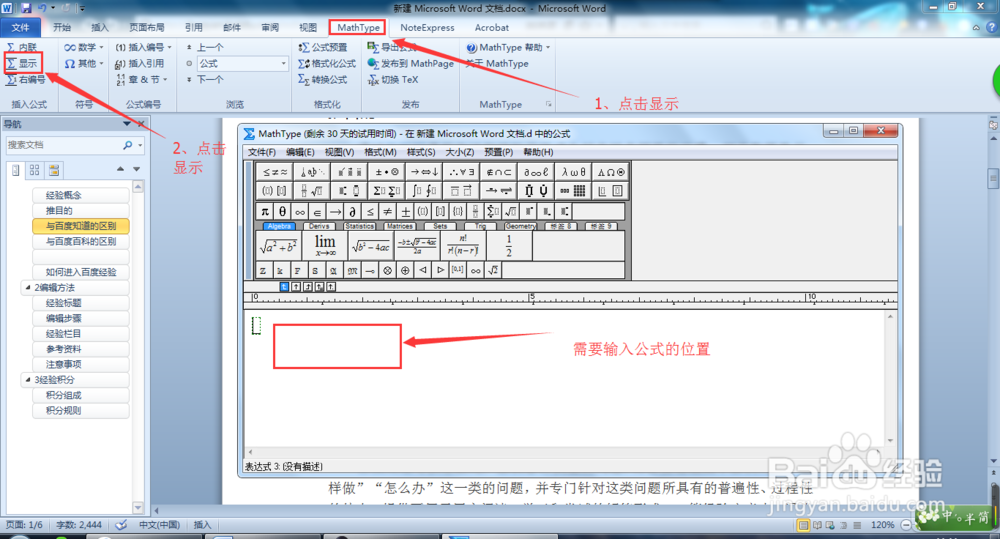Open the relational symbols palette (≤≠≈)
Screen dimensions: 1000x539
tap(275, 172)
